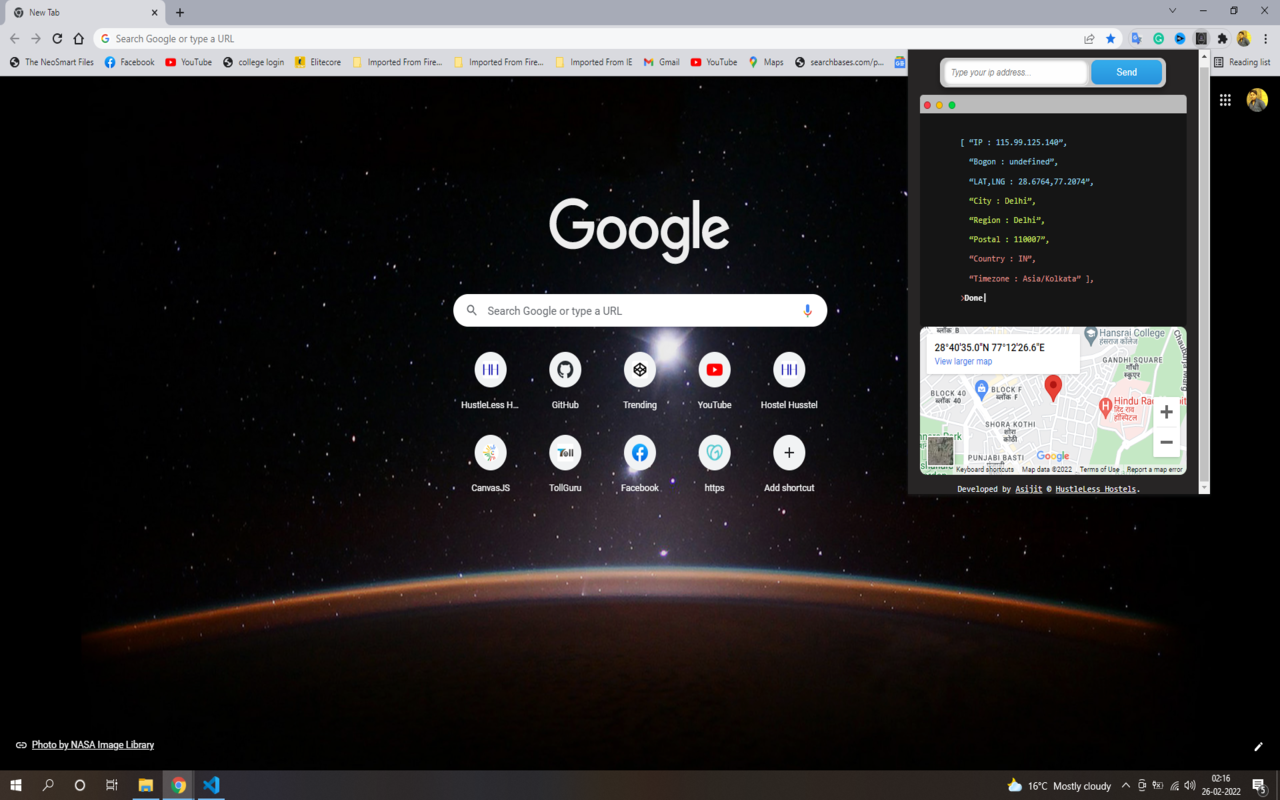Open The NeoSmart Files bookmark
1280x800 pixels.
click(51, 62)
